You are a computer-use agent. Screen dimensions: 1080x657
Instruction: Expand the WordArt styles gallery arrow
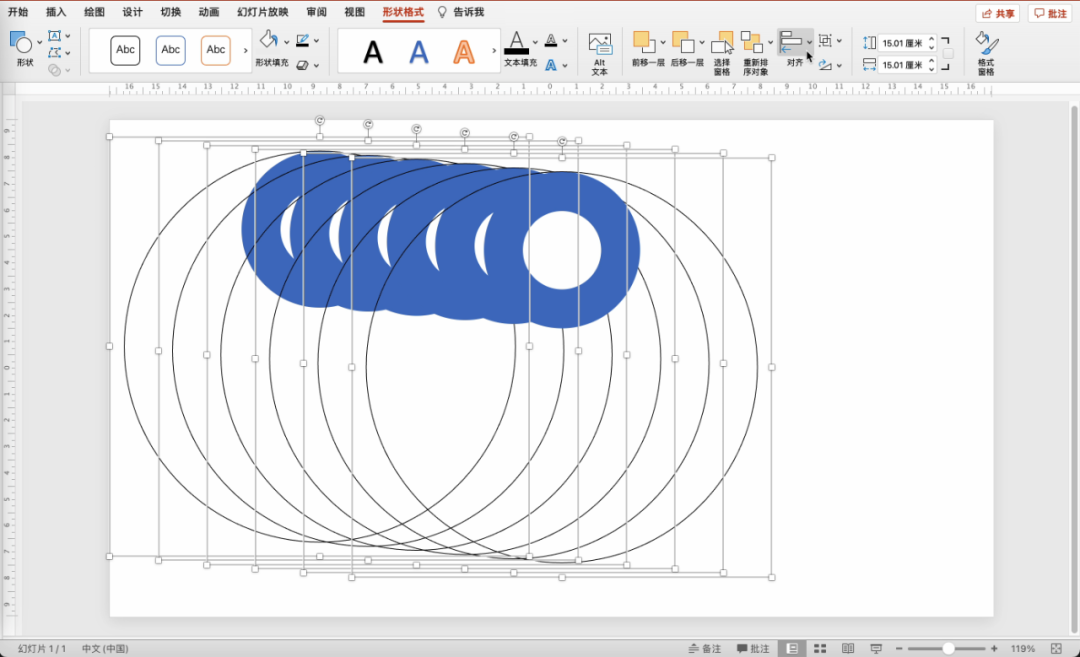point(494,51)
